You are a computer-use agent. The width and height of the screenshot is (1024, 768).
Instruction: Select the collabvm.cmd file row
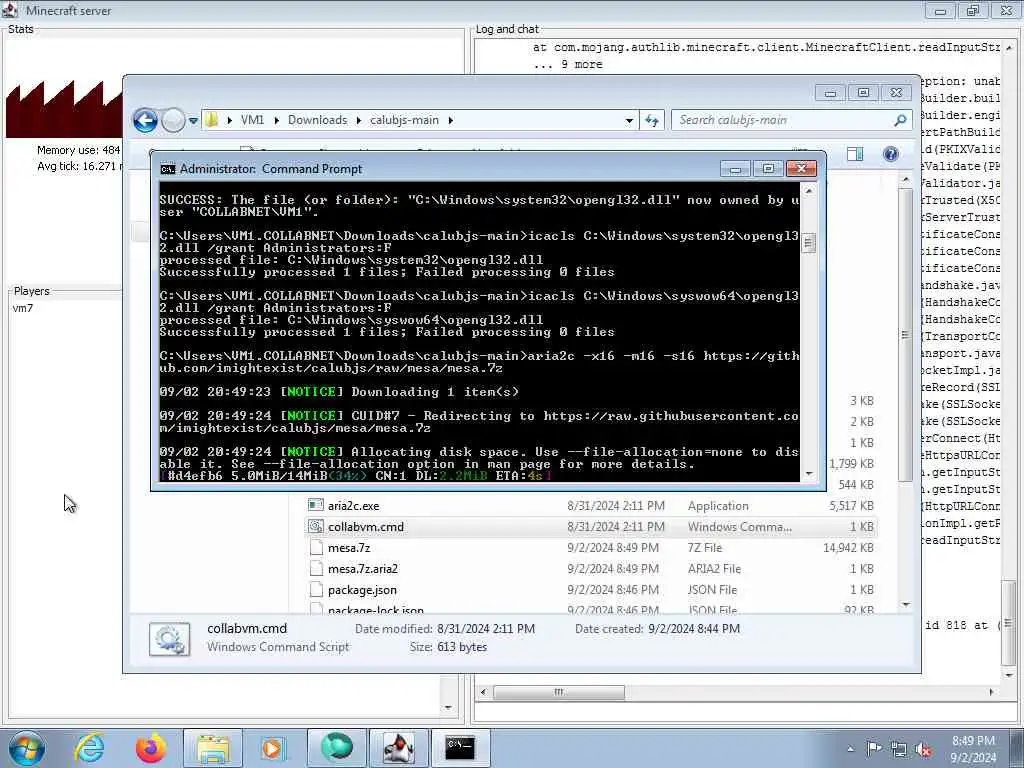click(x=591, y=526)
